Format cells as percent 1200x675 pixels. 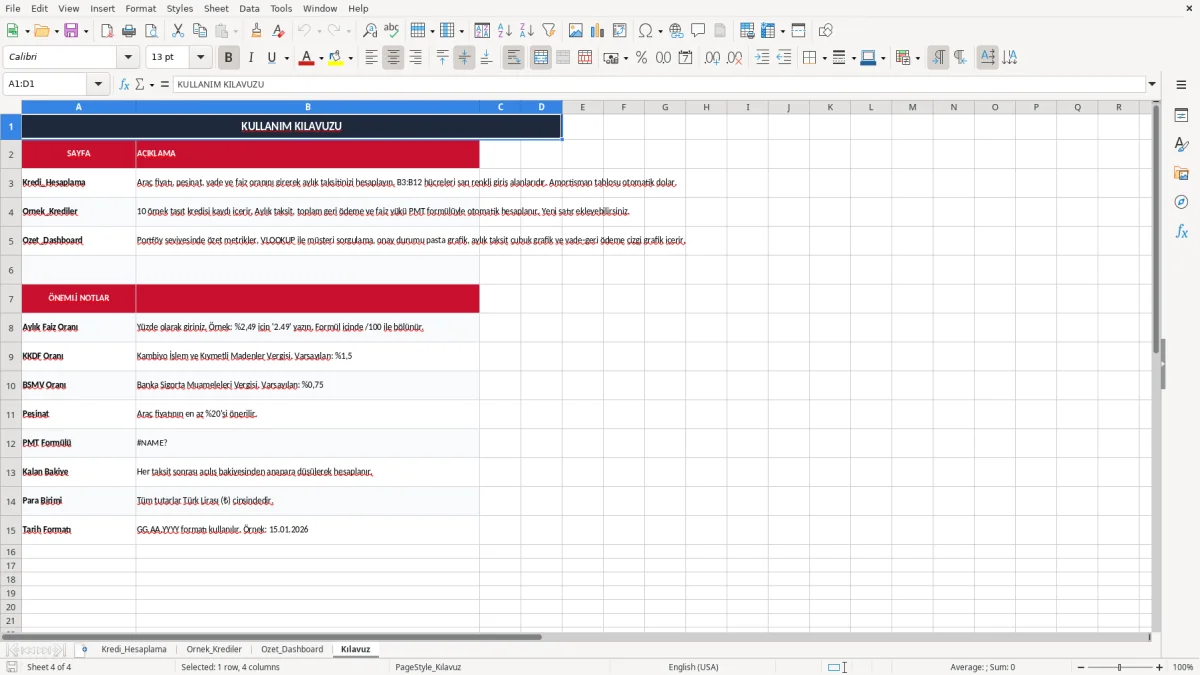pyautogui.click(x=641, y=58)
